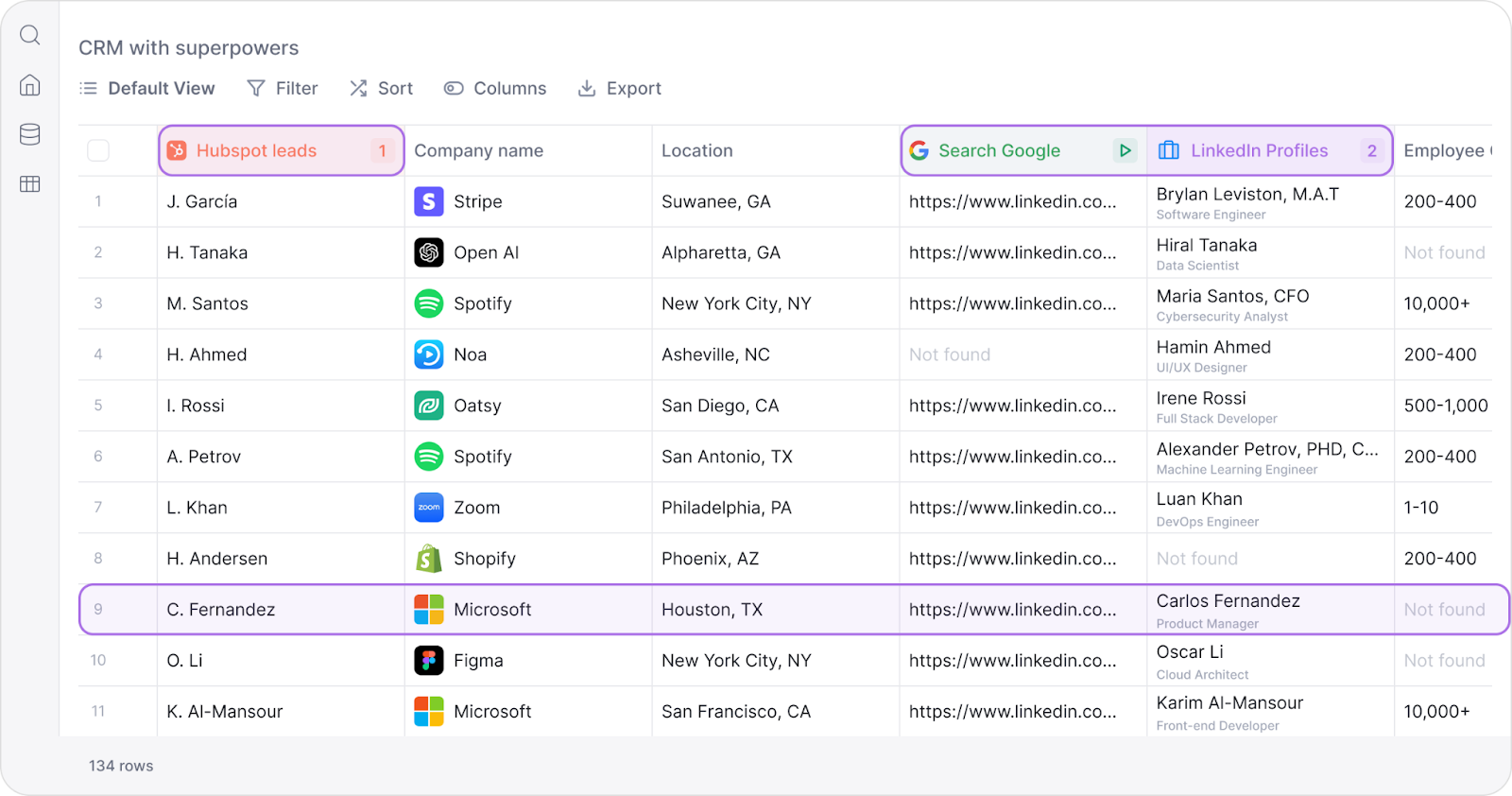1512x796 pixels.
Task: Click Brylan Leviston, M.A.T profile cell
Action: 1271,201
